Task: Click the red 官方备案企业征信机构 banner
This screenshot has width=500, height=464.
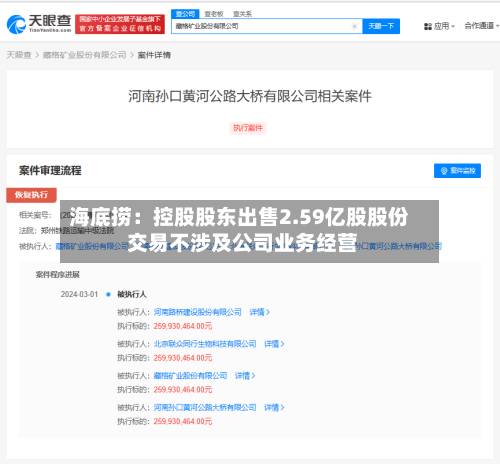Action: (120, 24)
